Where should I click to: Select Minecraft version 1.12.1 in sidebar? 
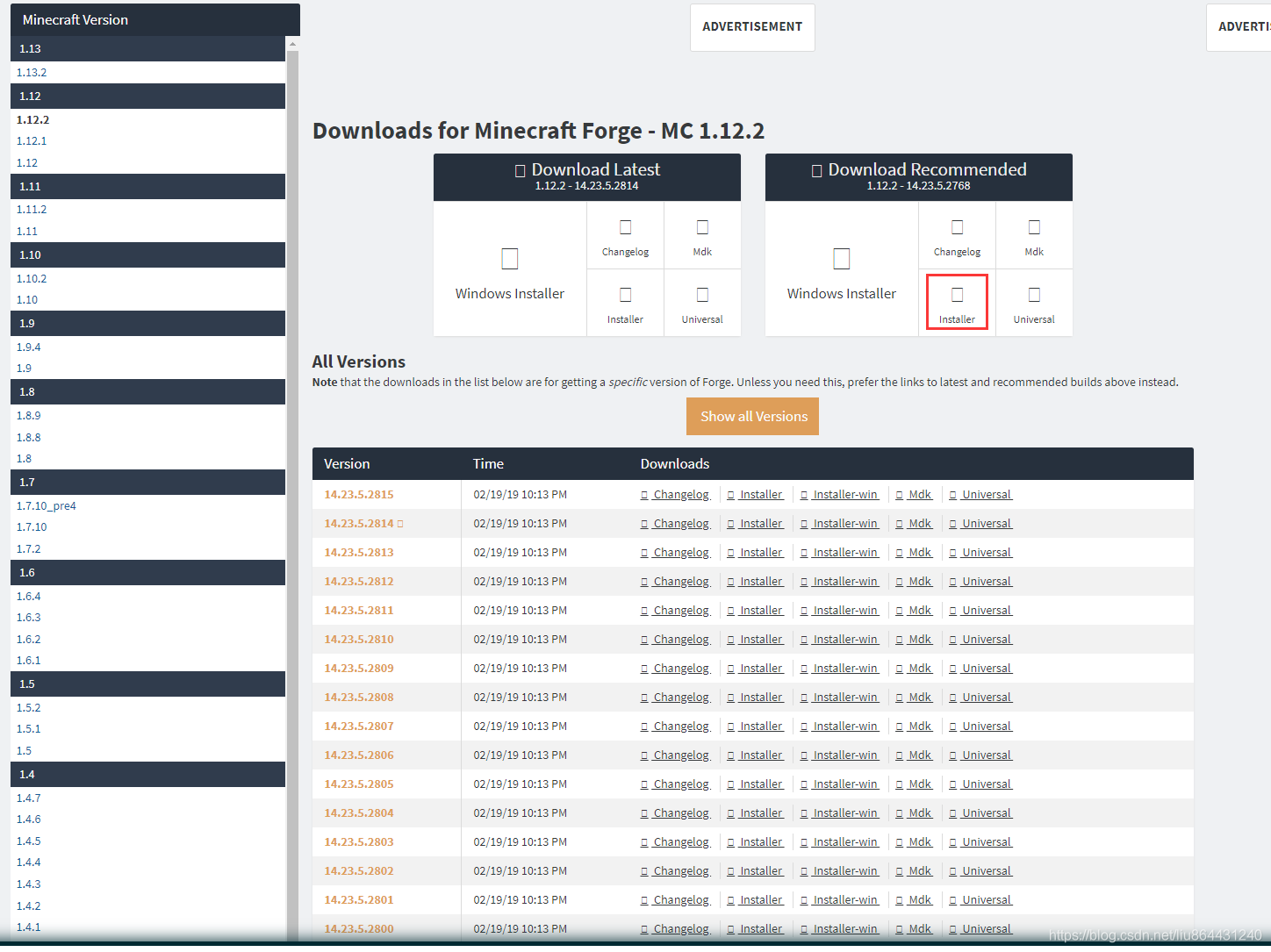pyautogui.click(x=32, y=141)
